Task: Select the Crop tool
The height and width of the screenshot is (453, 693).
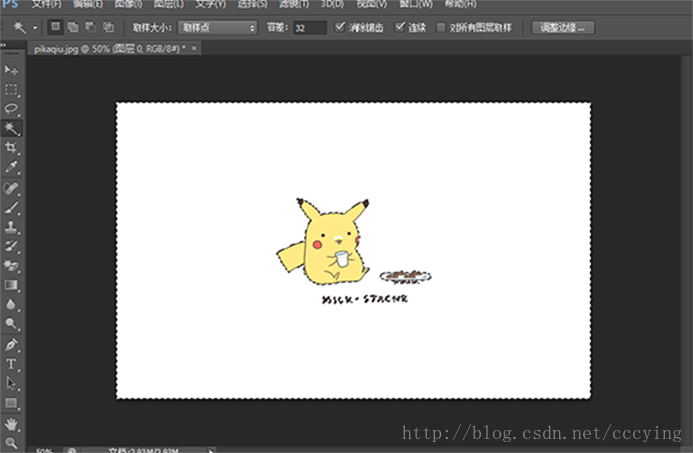Action: 11,148
